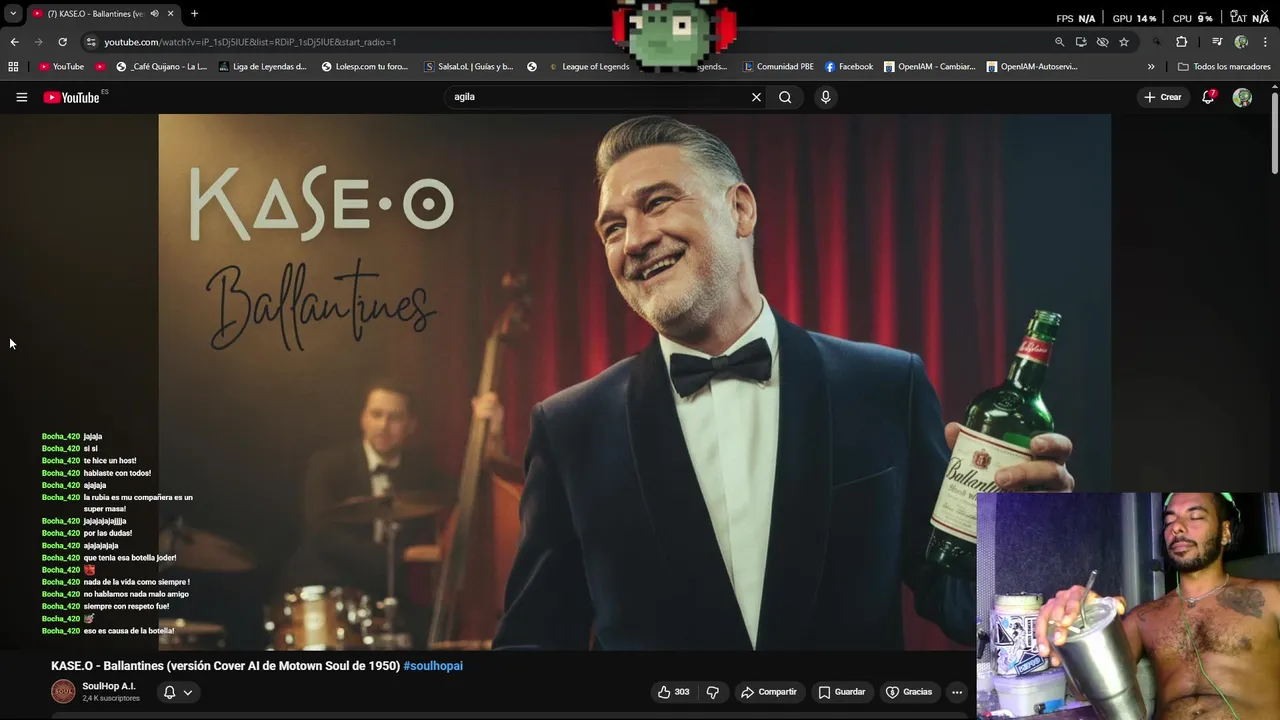This screenshot has height=720, width=1280.
Task: View site information icon in address bar
Action: pos(91,42)
